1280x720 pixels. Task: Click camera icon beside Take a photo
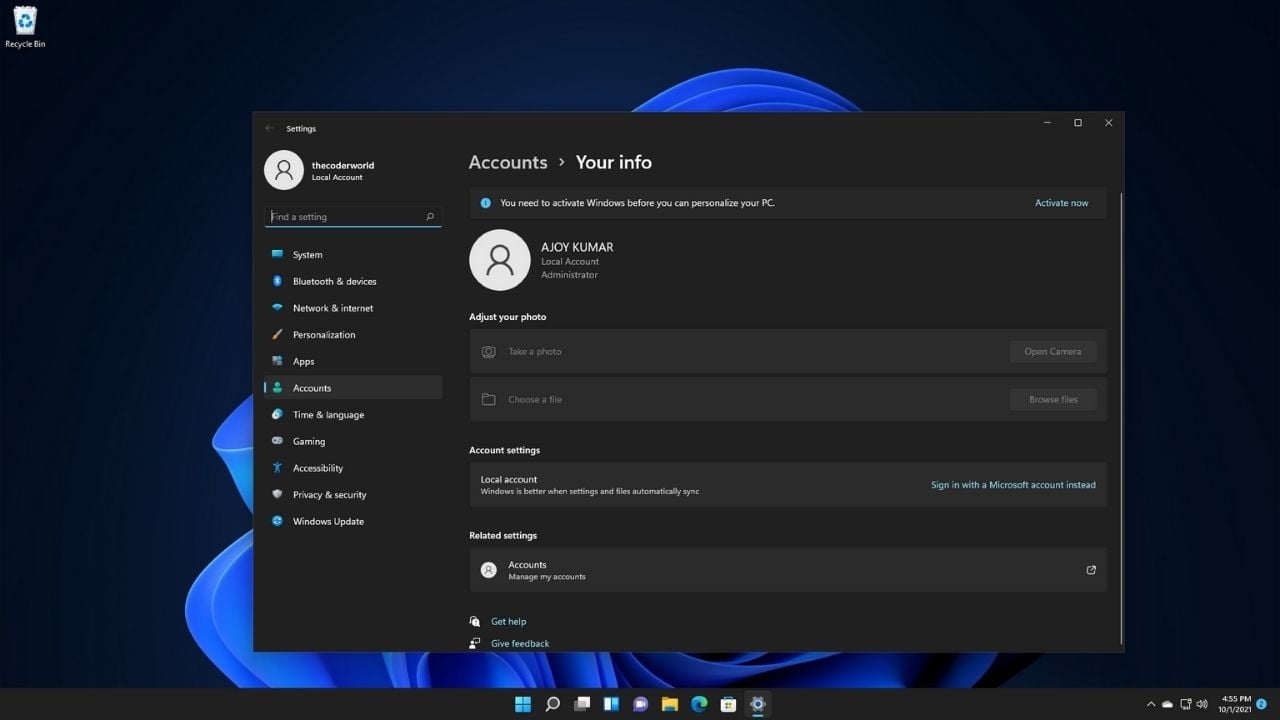point(489,352)
